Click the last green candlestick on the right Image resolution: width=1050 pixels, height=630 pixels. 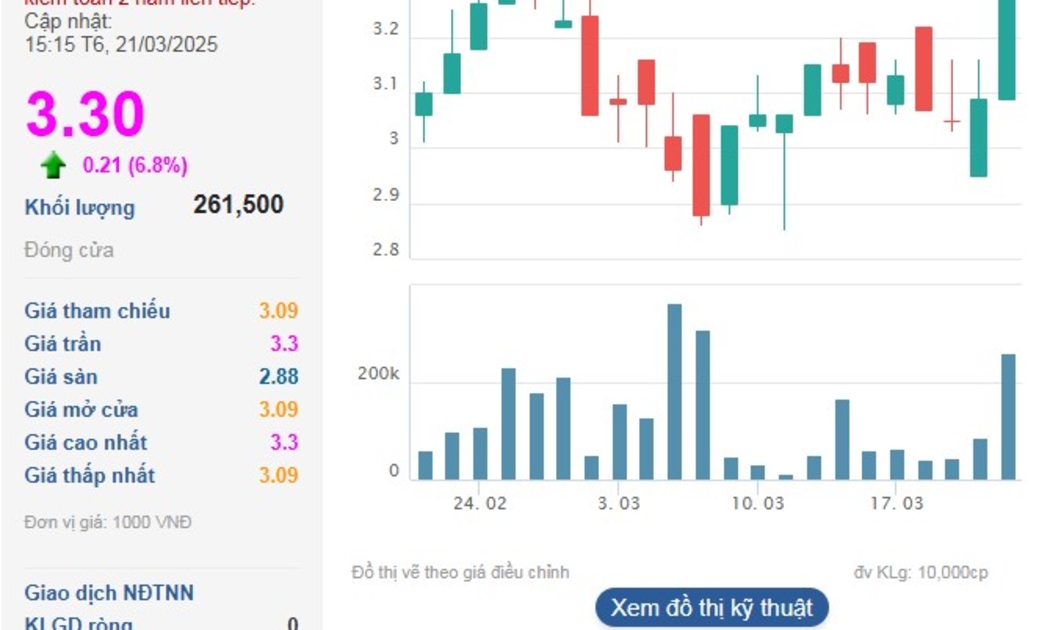pos(1007,50)
